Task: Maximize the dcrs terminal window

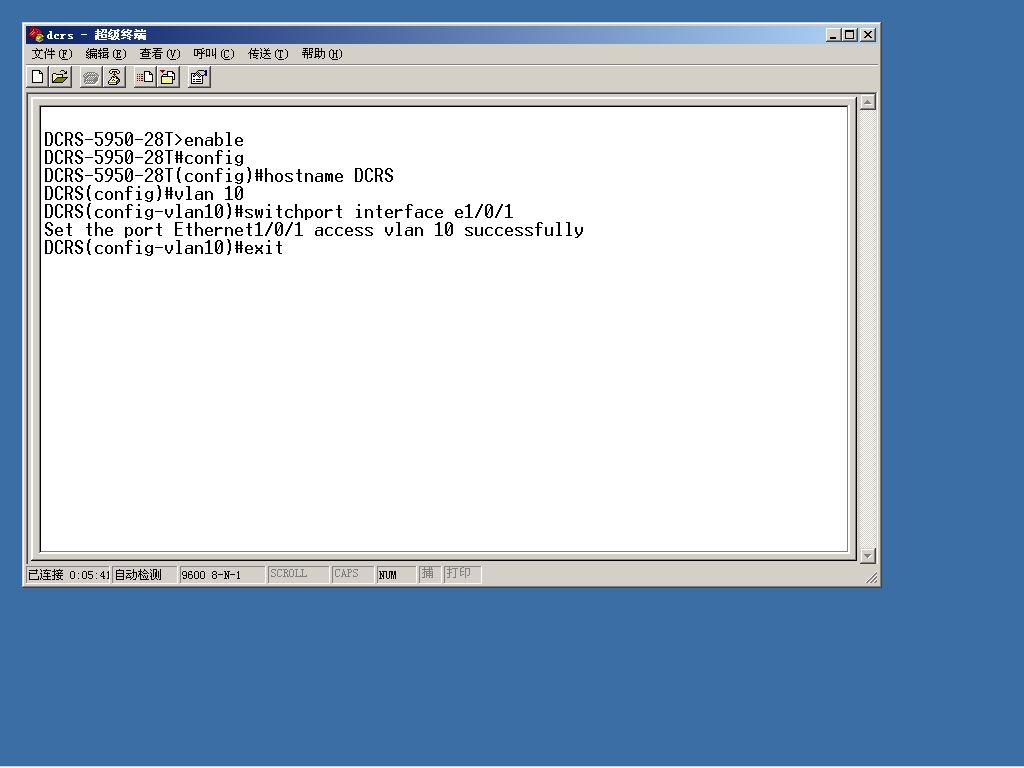Action: pyautogui.click(x=849, y=35)
